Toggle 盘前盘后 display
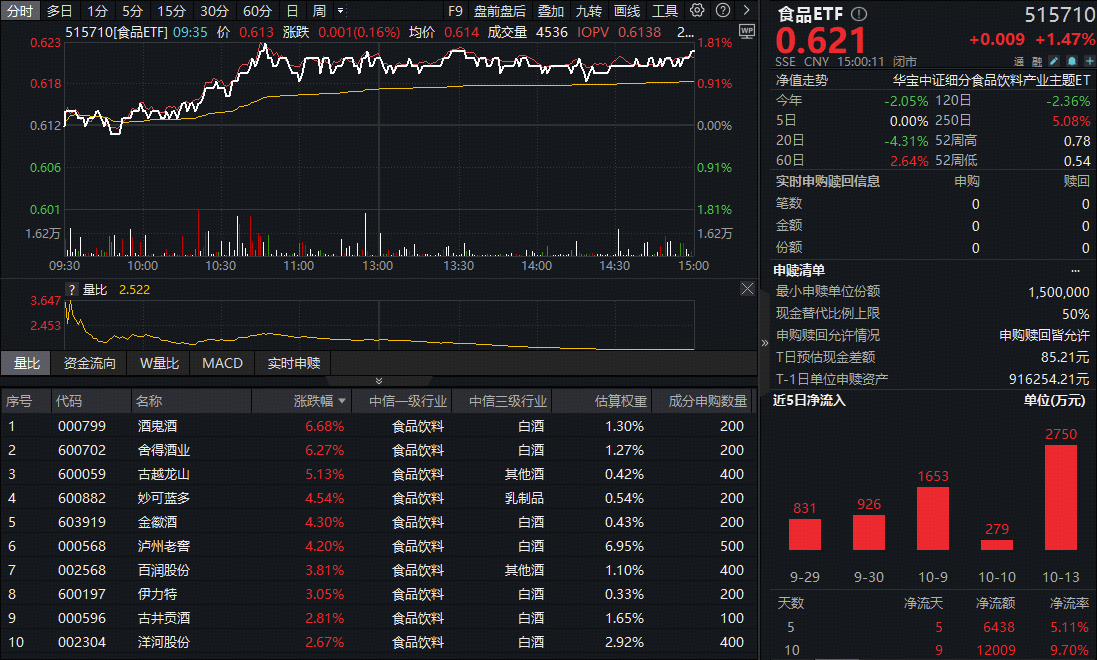Image resolution: width=1097 pixels, height=660 pixels. (x=499, y=11)
